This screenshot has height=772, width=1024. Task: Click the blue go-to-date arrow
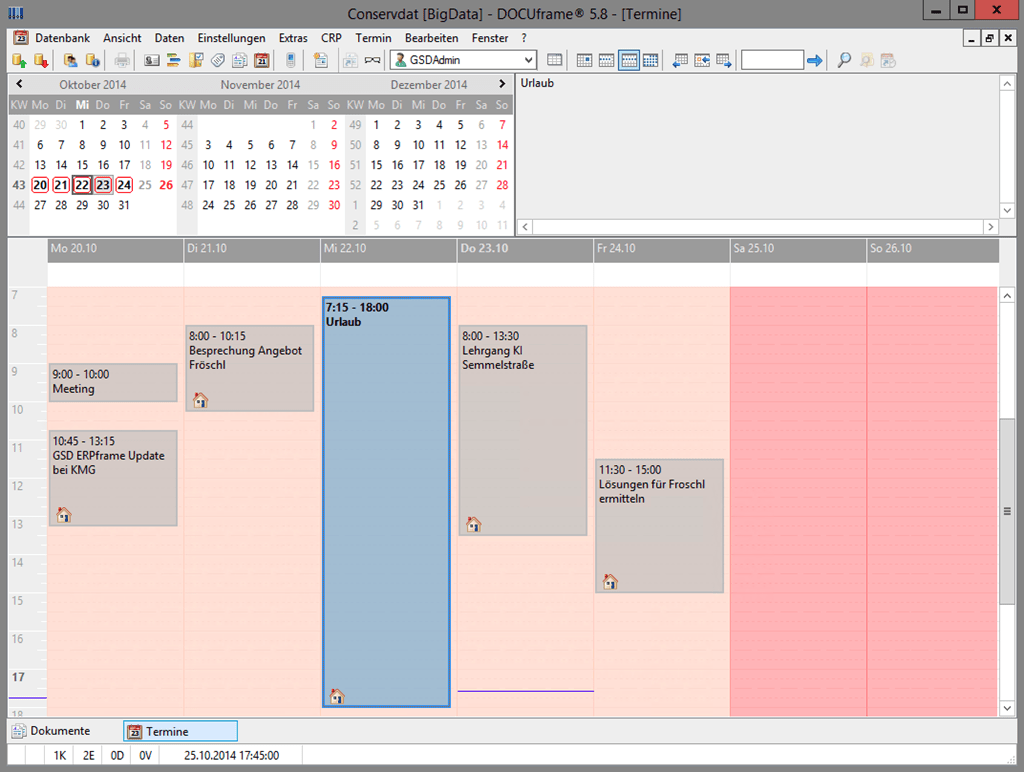click(814, 60)
